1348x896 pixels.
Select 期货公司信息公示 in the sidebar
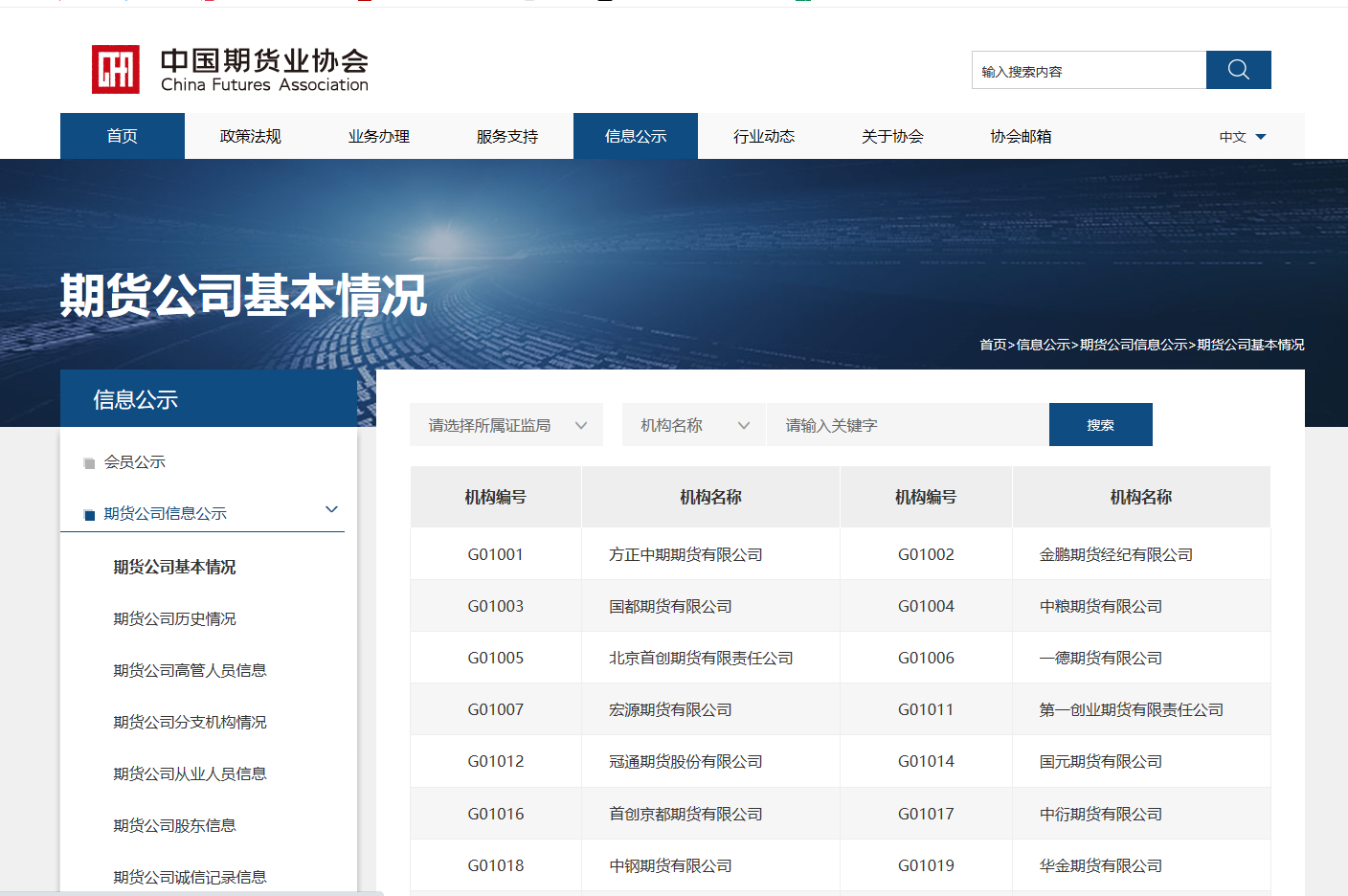(x=166, y=514)
